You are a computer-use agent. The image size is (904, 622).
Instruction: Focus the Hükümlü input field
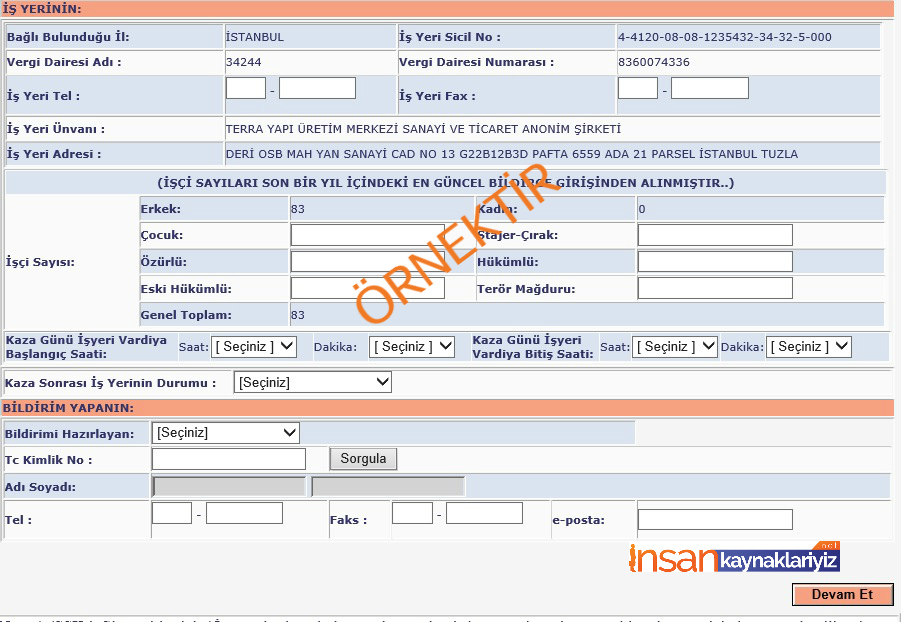[715, 262]
